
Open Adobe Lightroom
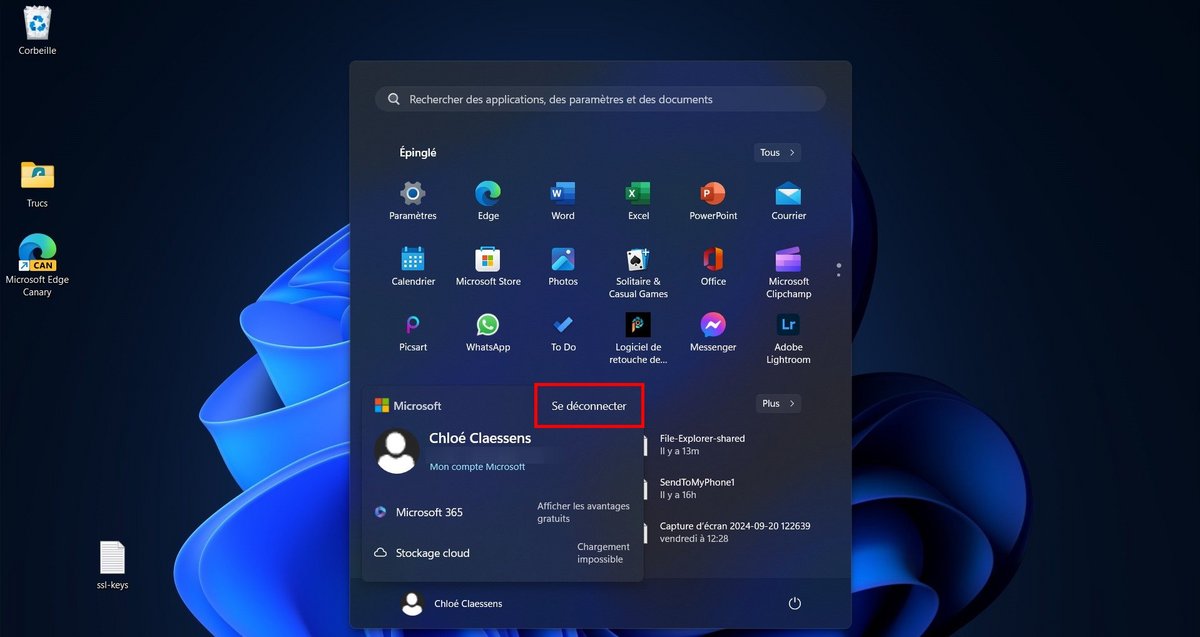[x=788, y=339]
